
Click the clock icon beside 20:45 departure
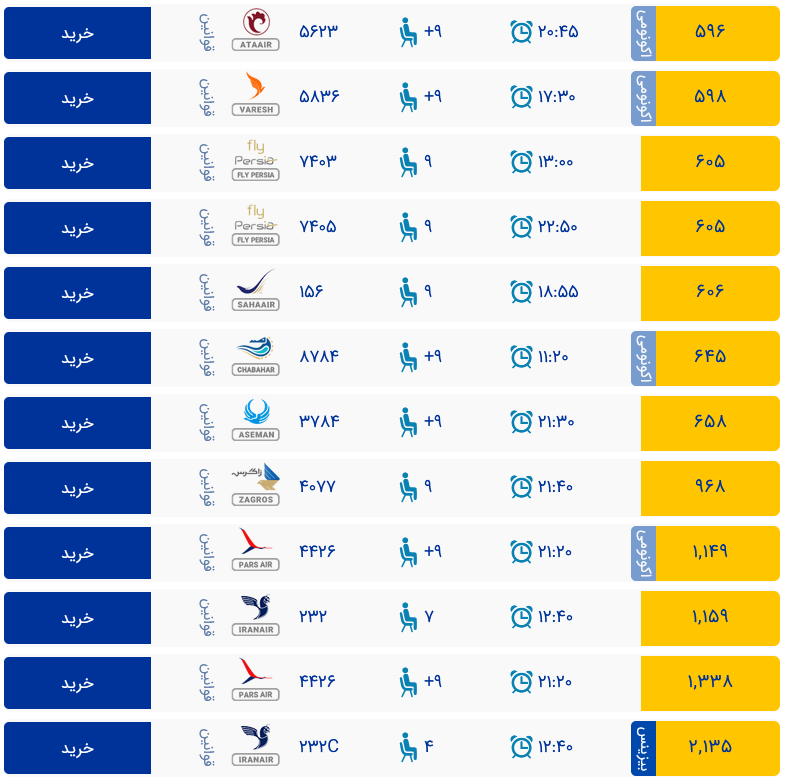pyautogui.click(x=521, y=32)
